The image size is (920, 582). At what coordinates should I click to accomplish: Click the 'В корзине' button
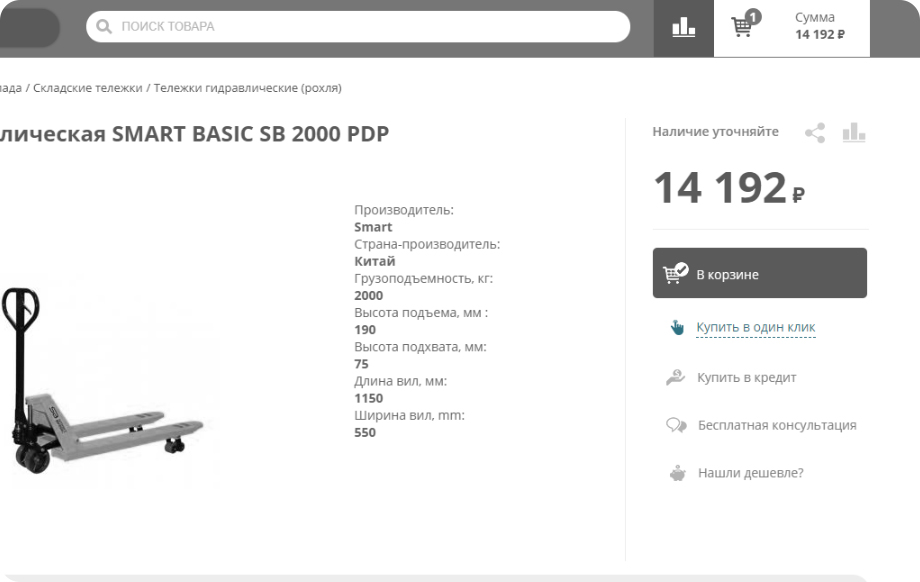tap(760, 274)
